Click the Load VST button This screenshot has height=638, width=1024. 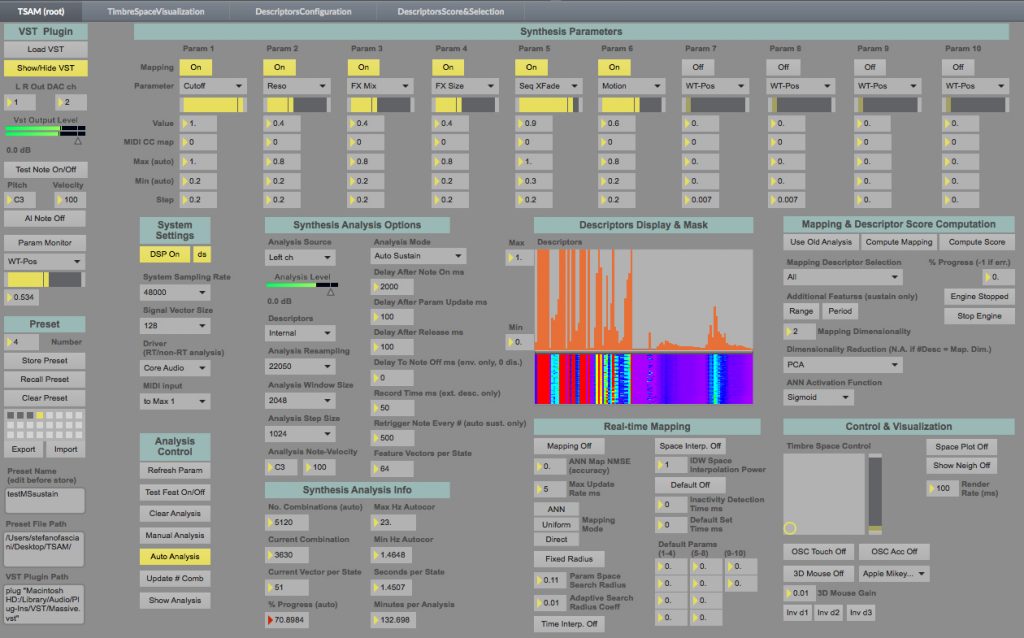[x=45, y=49]
